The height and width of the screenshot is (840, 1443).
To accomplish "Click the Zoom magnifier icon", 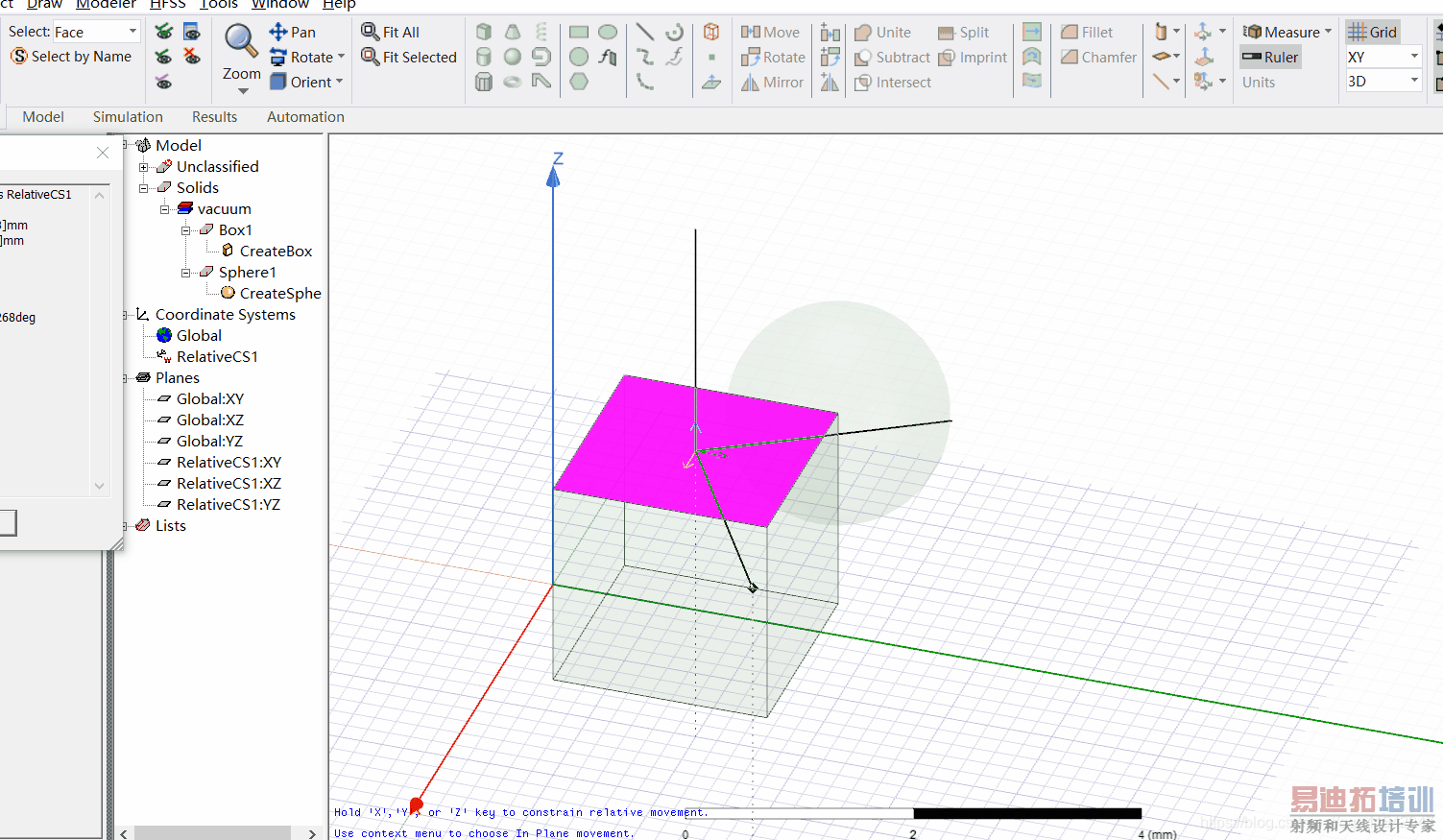I will pos(240,40).
